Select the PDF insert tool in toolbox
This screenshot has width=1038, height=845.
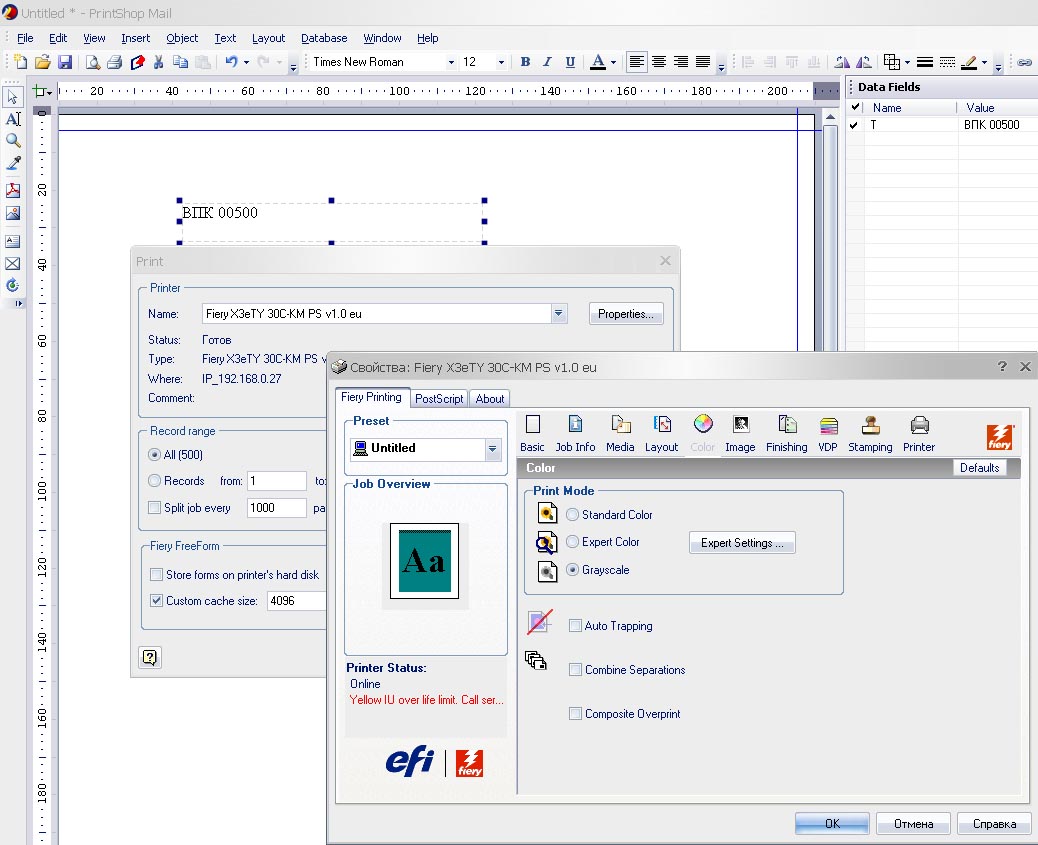point(13,191)
